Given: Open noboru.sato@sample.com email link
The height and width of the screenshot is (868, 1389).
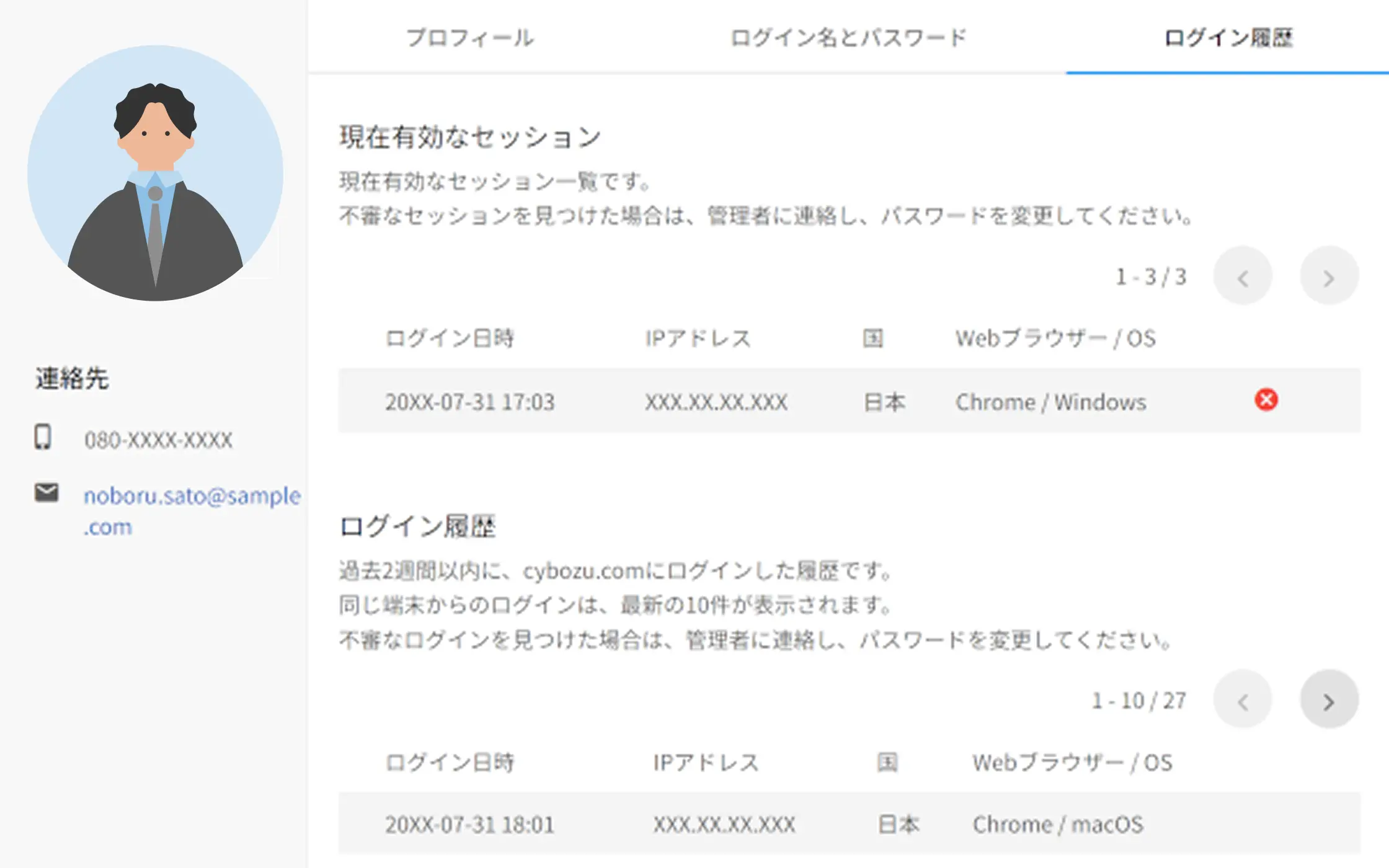Looking at the screenshot, I should (x=192, y=496).
